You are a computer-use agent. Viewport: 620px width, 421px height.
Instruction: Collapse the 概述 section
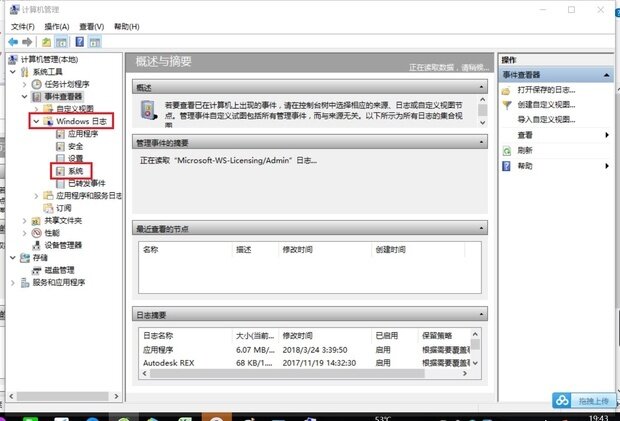point(481,87)
